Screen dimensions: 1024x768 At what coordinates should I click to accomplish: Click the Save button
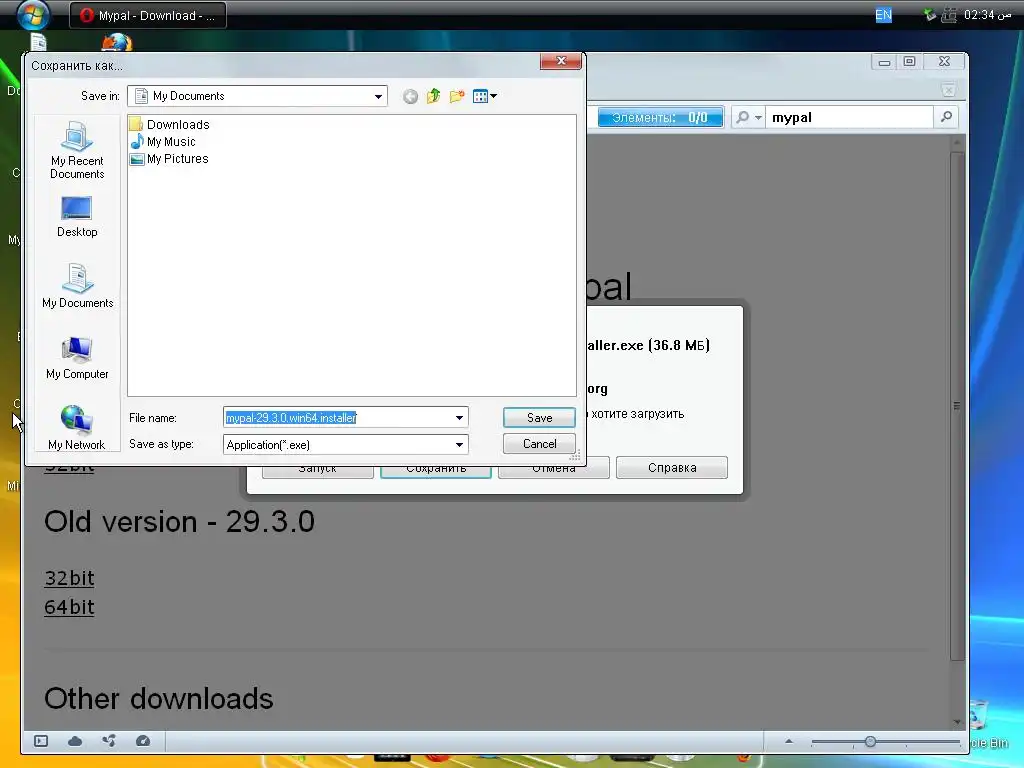pyautogui.click(x=539, y=418)
